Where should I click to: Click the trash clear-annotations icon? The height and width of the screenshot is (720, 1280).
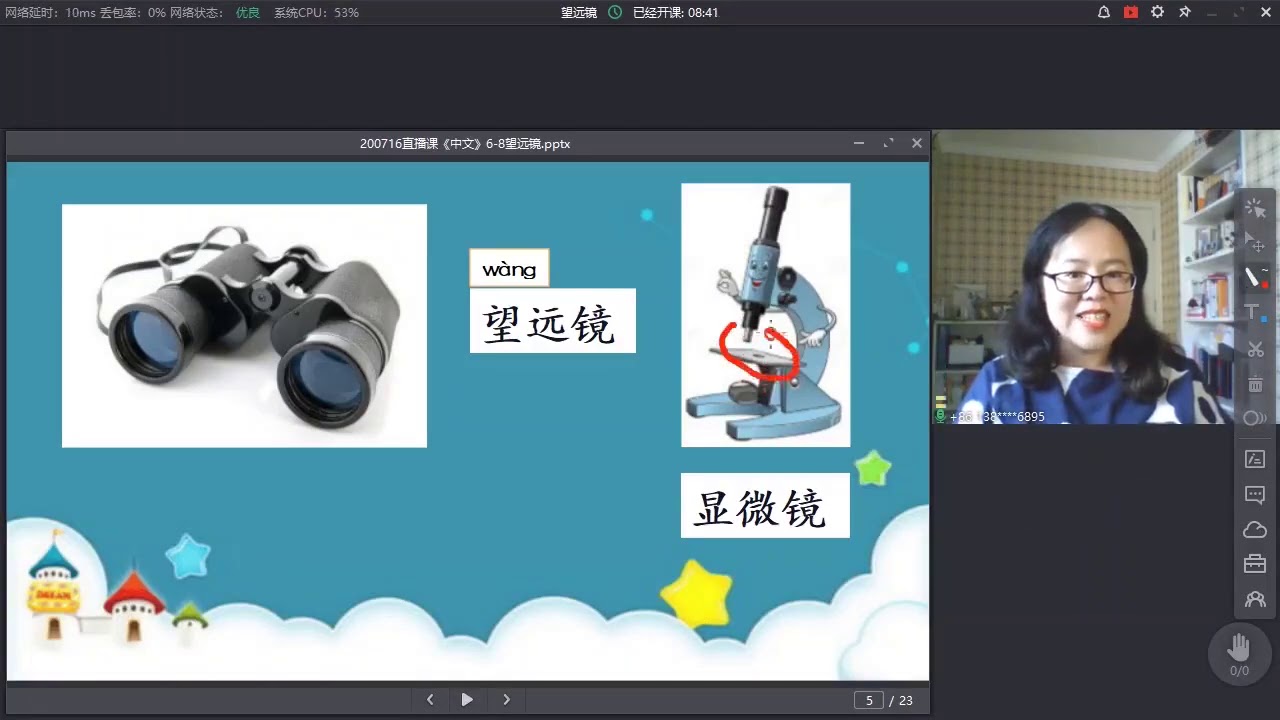pos(1255,383)
